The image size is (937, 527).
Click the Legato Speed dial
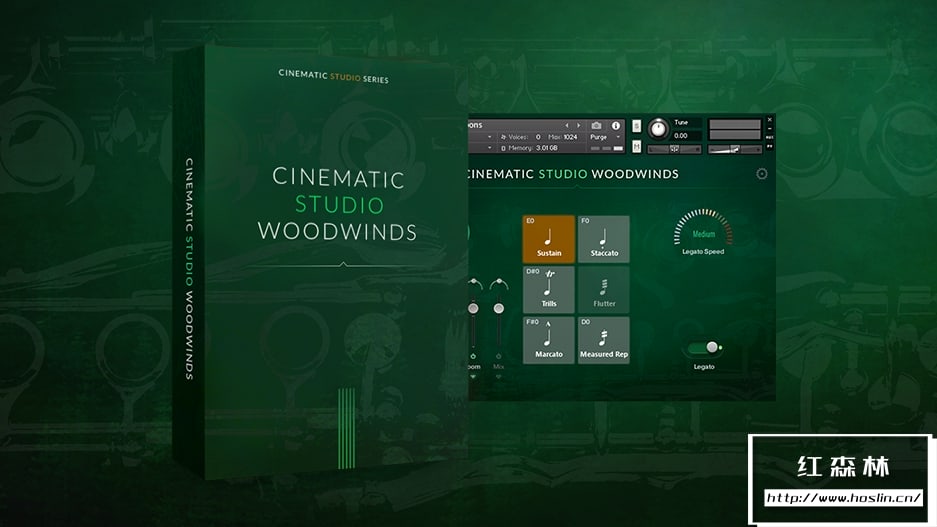703,228
